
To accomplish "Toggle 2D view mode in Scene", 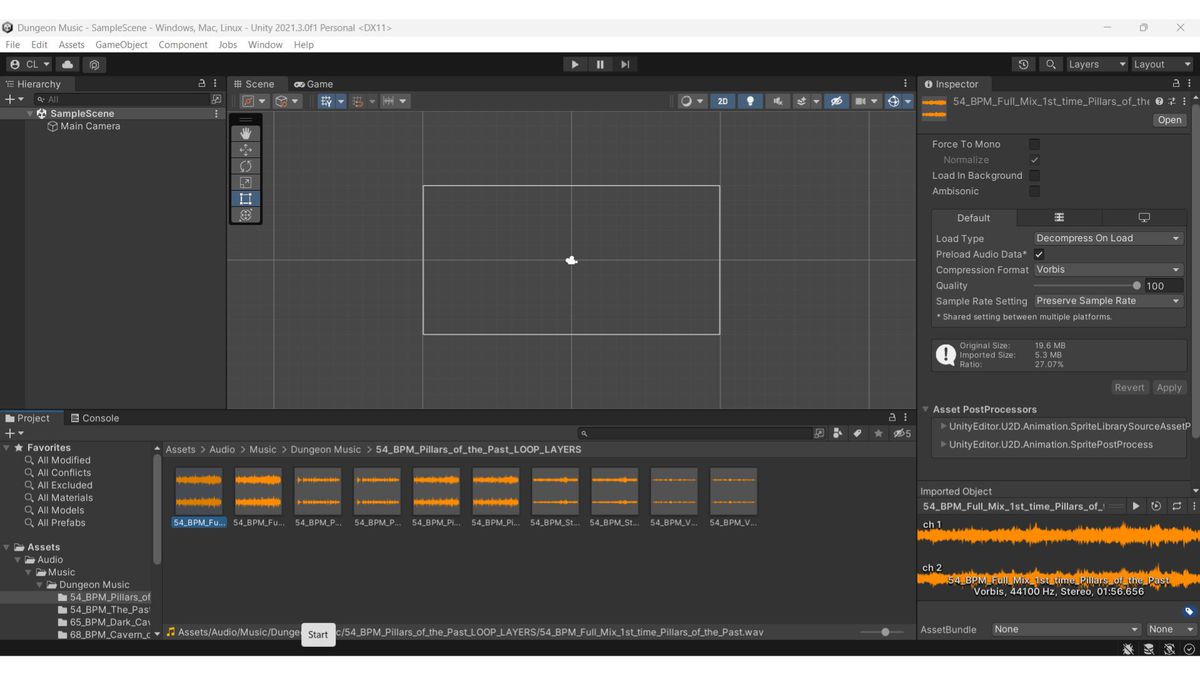I will (x=722, y=101).
